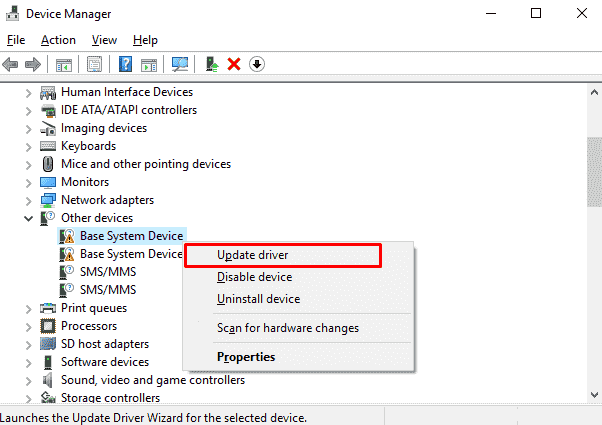Select the second SMS/MMS device
602x425 pixels.
[x=108, y=290]
